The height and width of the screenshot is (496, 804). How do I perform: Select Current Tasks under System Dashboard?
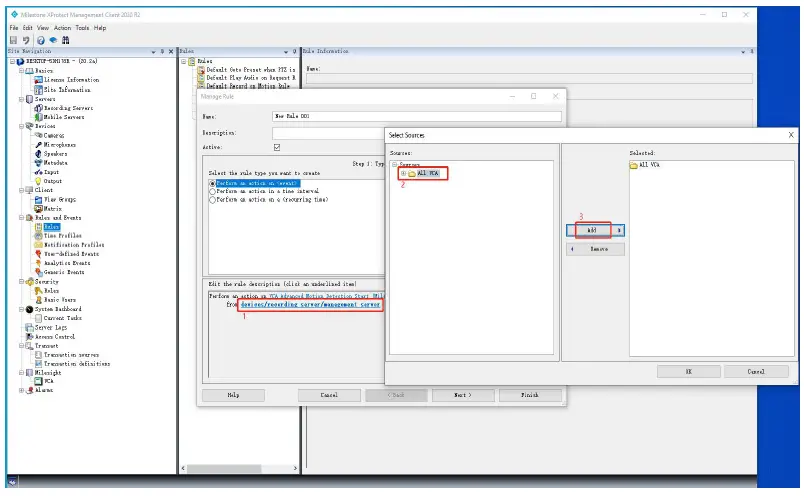pyautogui.click(x=63, y=318)
